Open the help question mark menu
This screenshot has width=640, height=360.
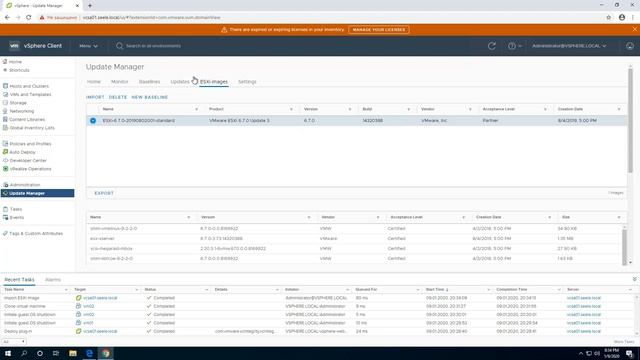point(514,46)
